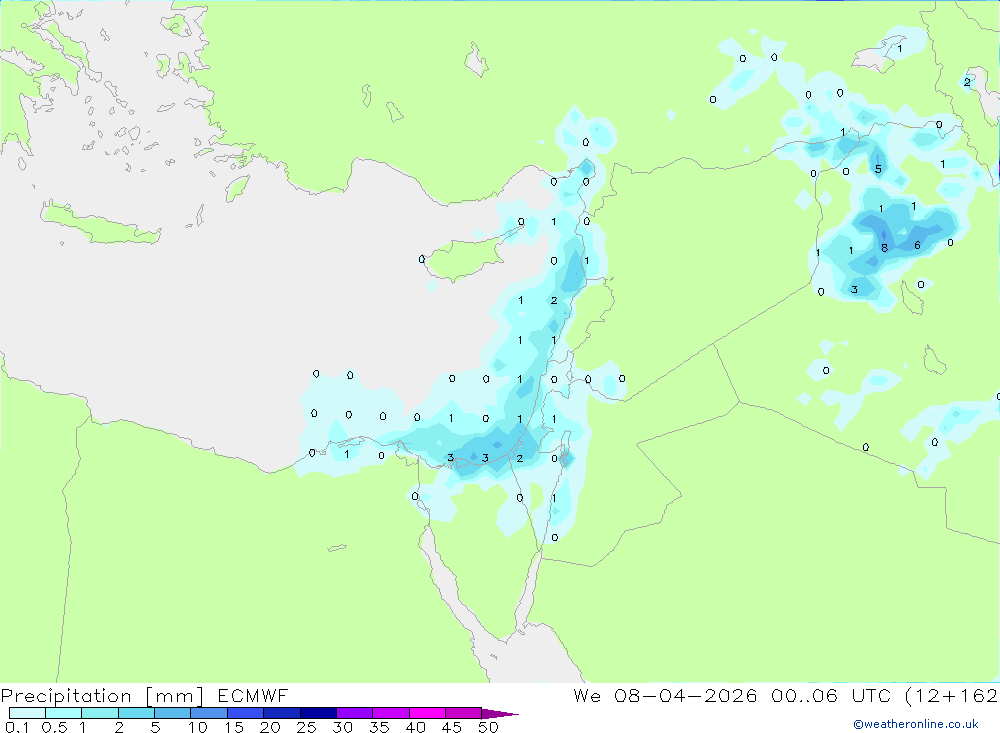Select the 25–30 mm purple legend segment

coord(318,713)
